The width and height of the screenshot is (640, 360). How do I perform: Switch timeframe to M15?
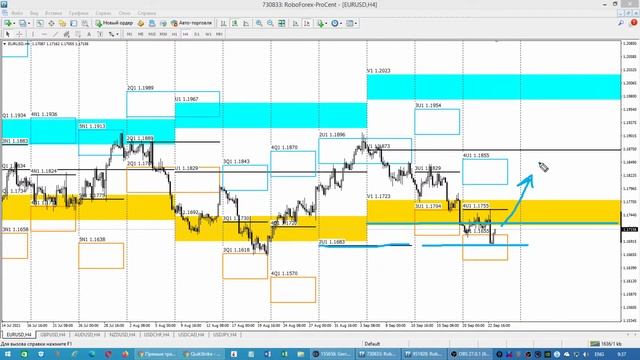[x=152, y=34]
